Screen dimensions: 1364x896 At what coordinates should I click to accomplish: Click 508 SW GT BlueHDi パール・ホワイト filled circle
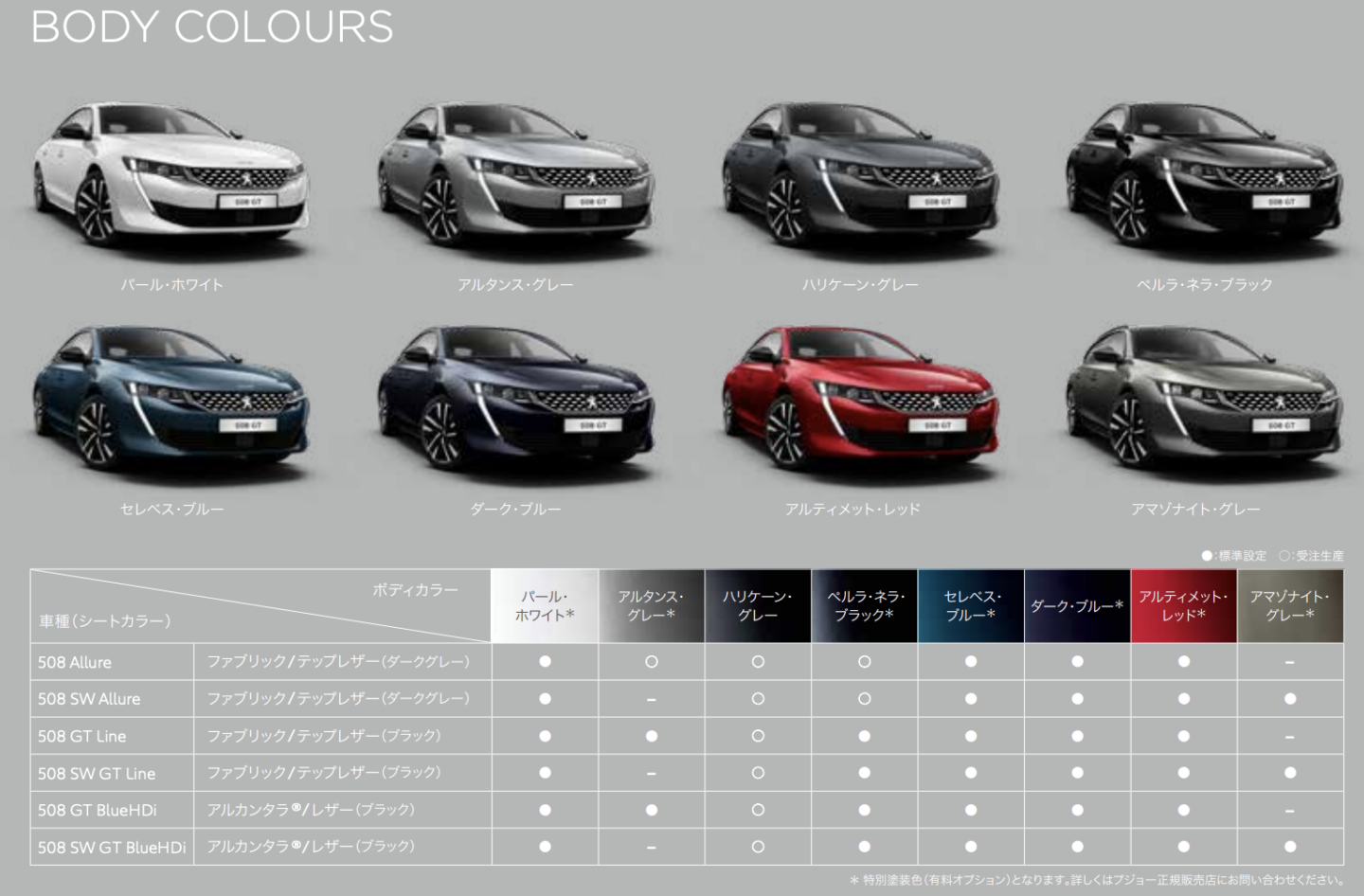(x=545, y=846)
